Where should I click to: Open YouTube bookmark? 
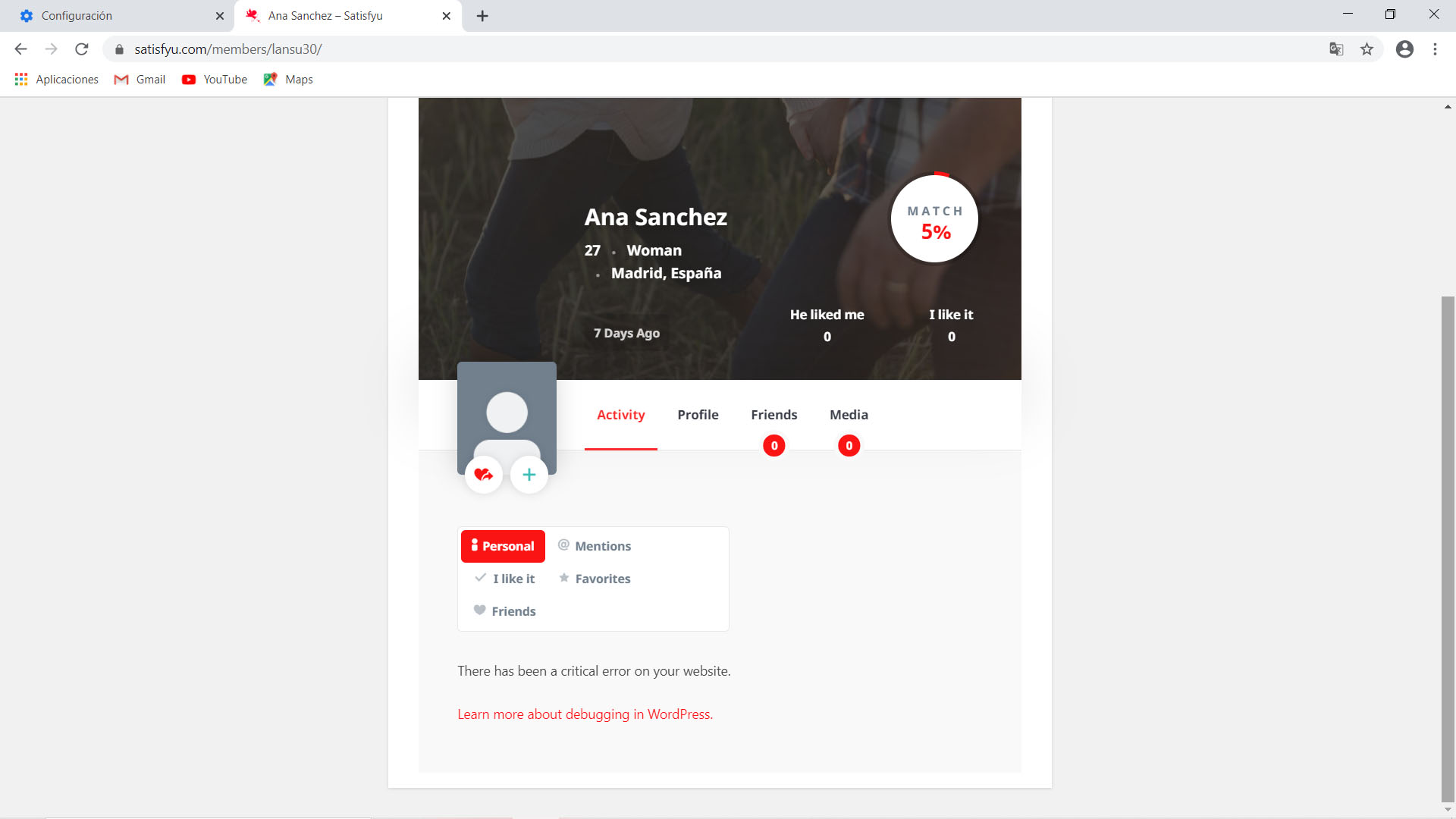point(215,80)
